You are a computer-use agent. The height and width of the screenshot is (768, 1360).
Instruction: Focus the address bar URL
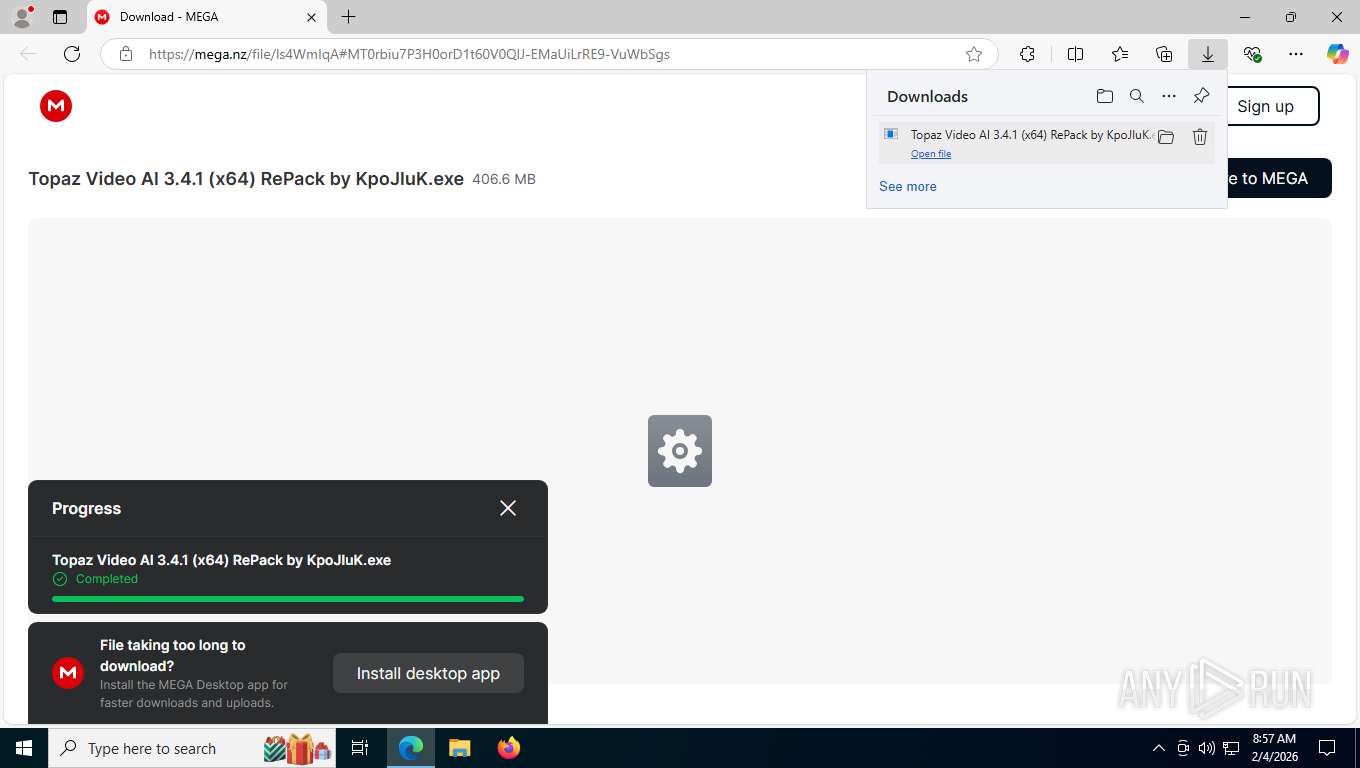(x=409, y=54)
